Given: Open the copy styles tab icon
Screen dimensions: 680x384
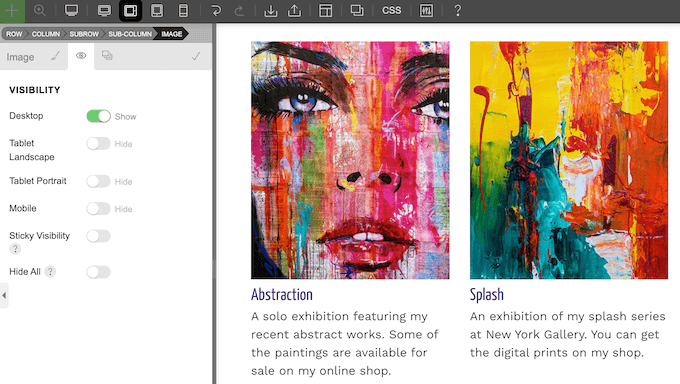Looking at the screenshot, I should [x=107, y=55].
